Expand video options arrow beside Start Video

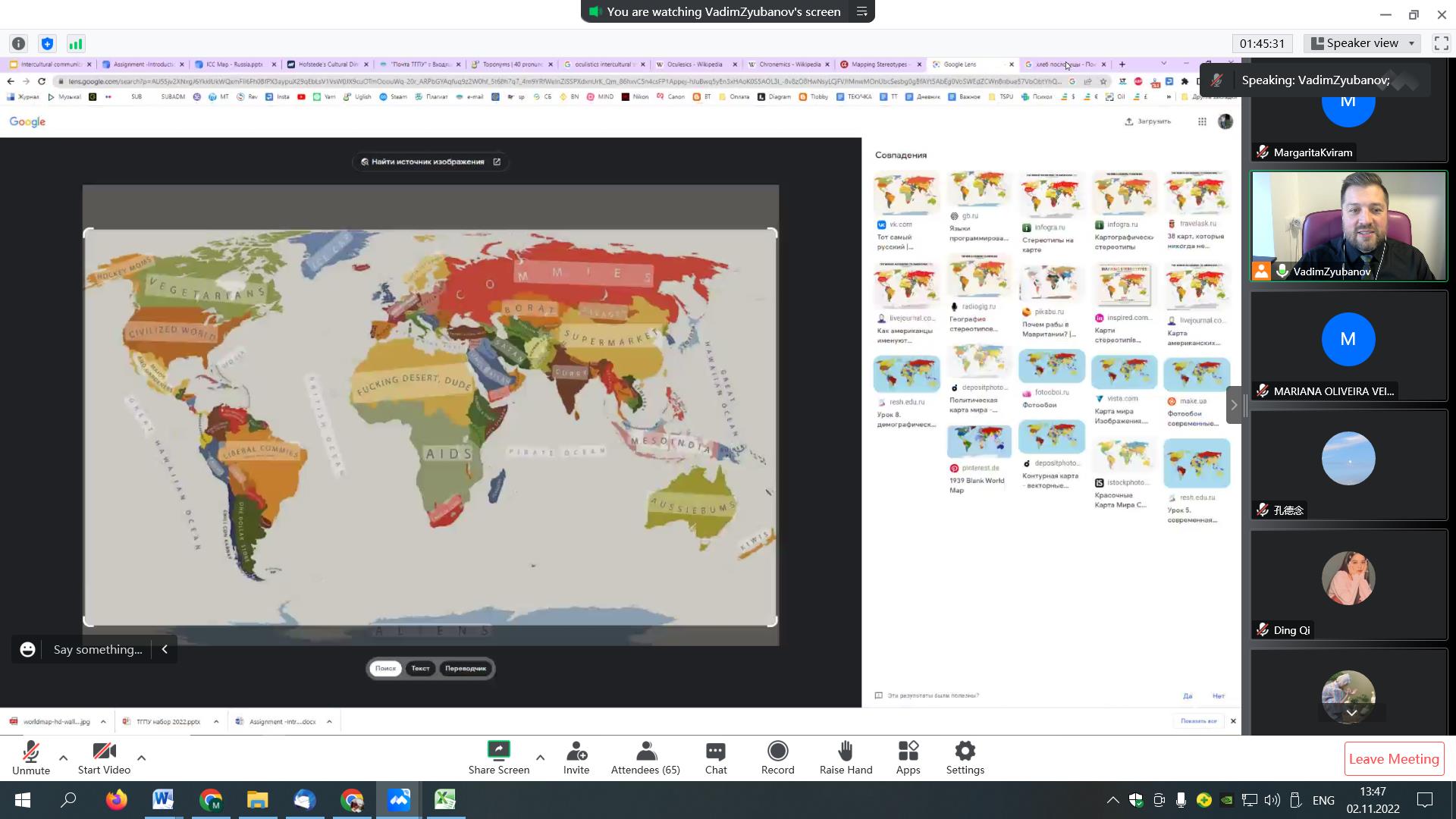pyautogui.click(x=141, y=757)
